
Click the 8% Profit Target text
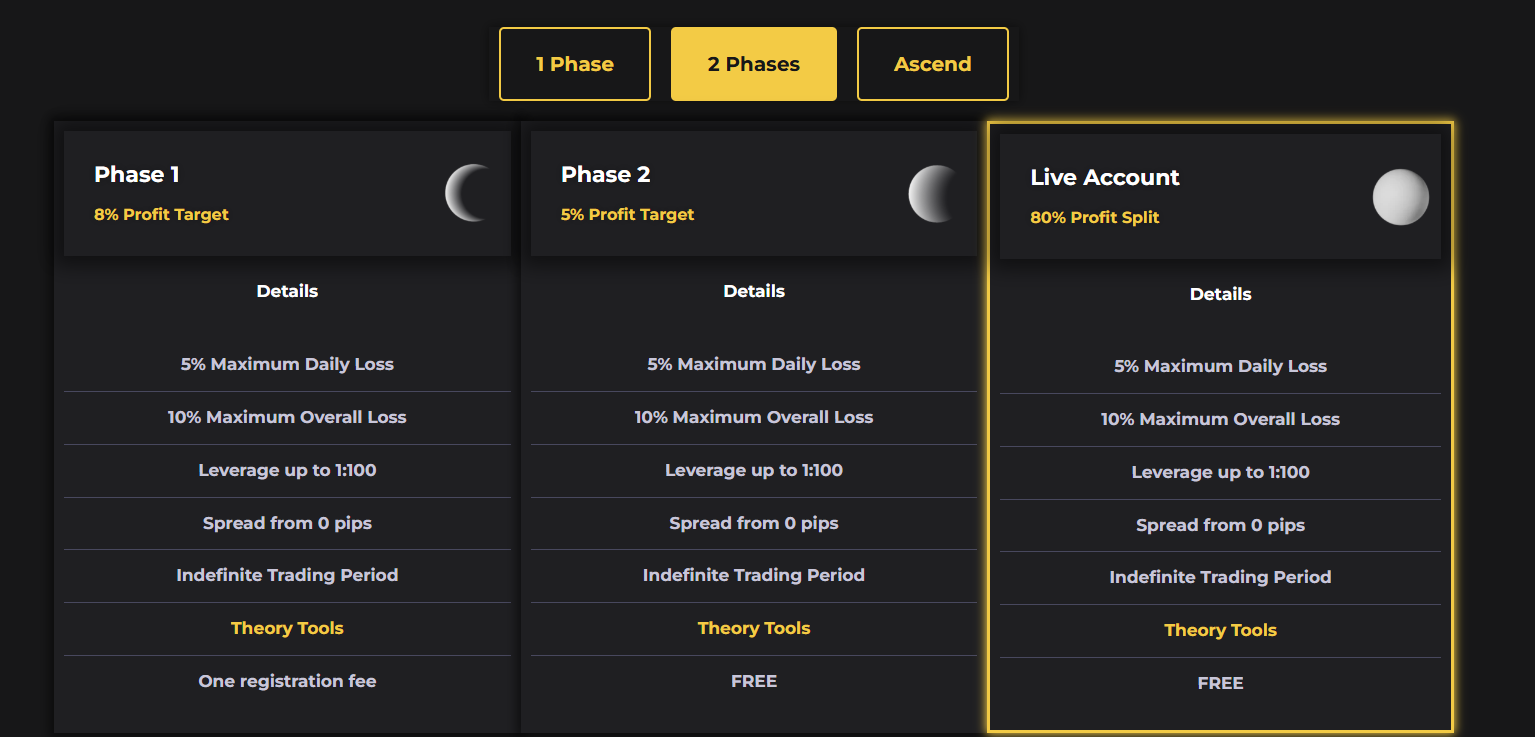(x=161, y=214)
